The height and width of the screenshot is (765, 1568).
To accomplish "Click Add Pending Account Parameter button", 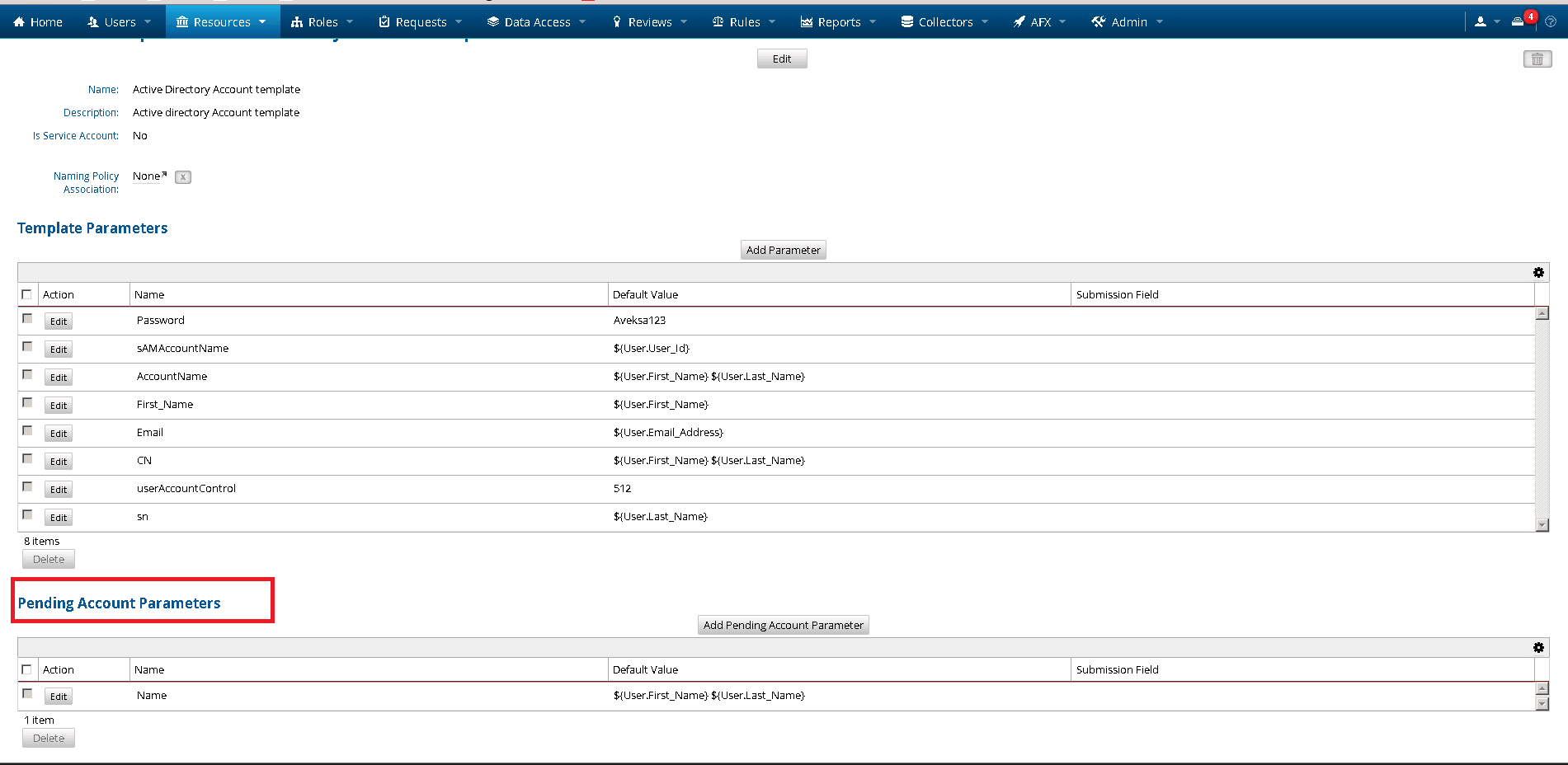I will click(x=783, y=625).
